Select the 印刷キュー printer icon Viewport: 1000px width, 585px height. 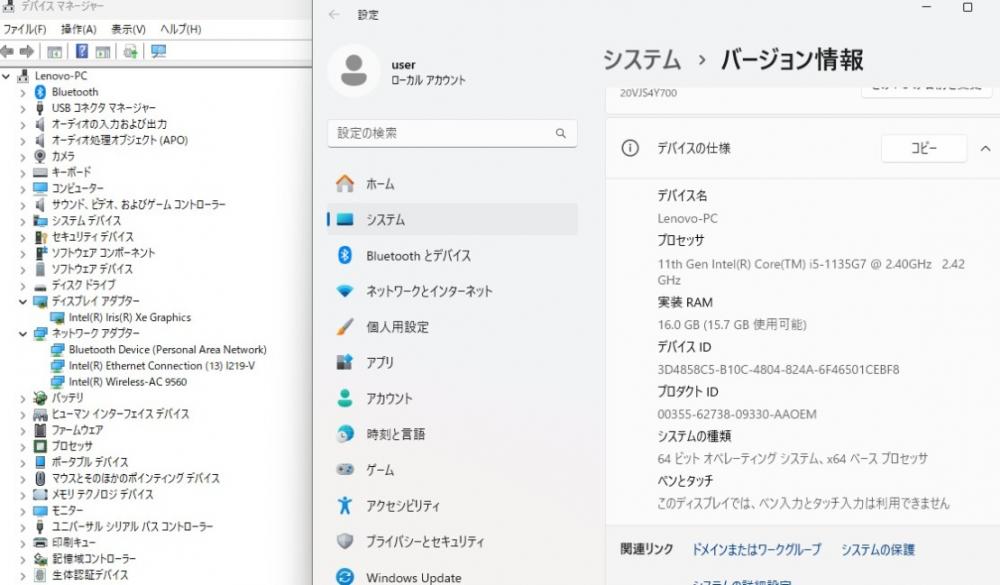[40, 542]
